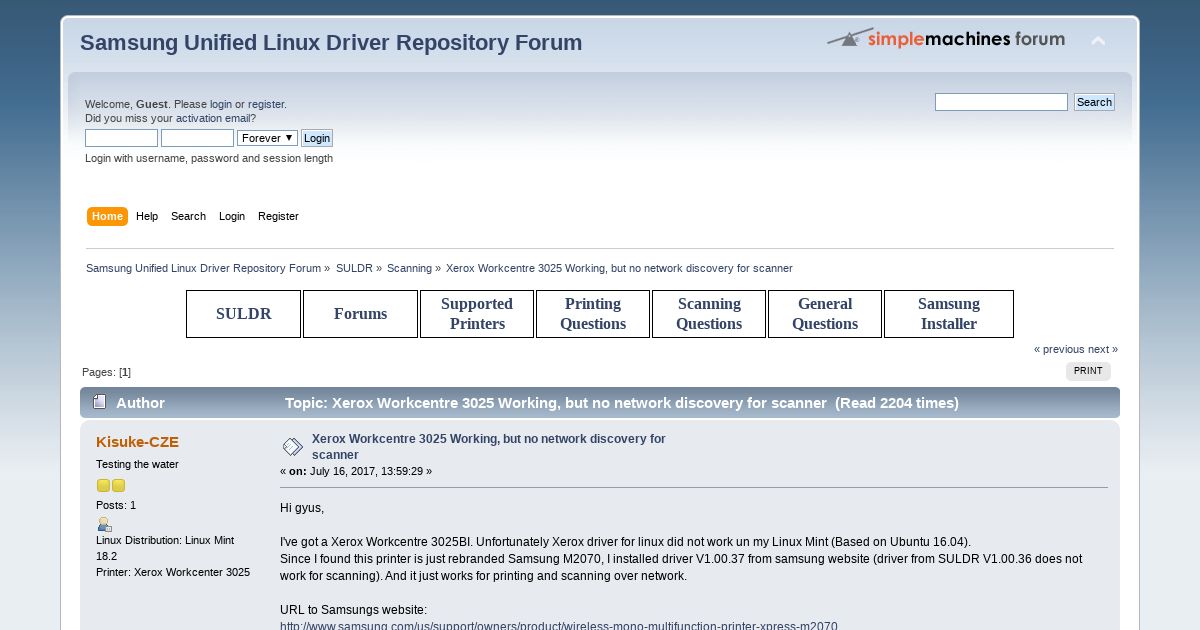
Task: Click the topic icon in the Author bar
Action: click(x=99, y=402)
